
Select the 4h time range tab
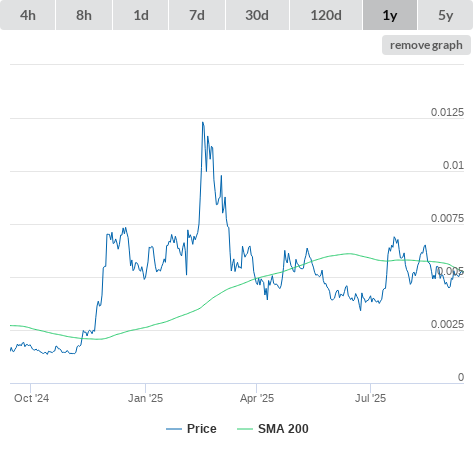(28, 15)
